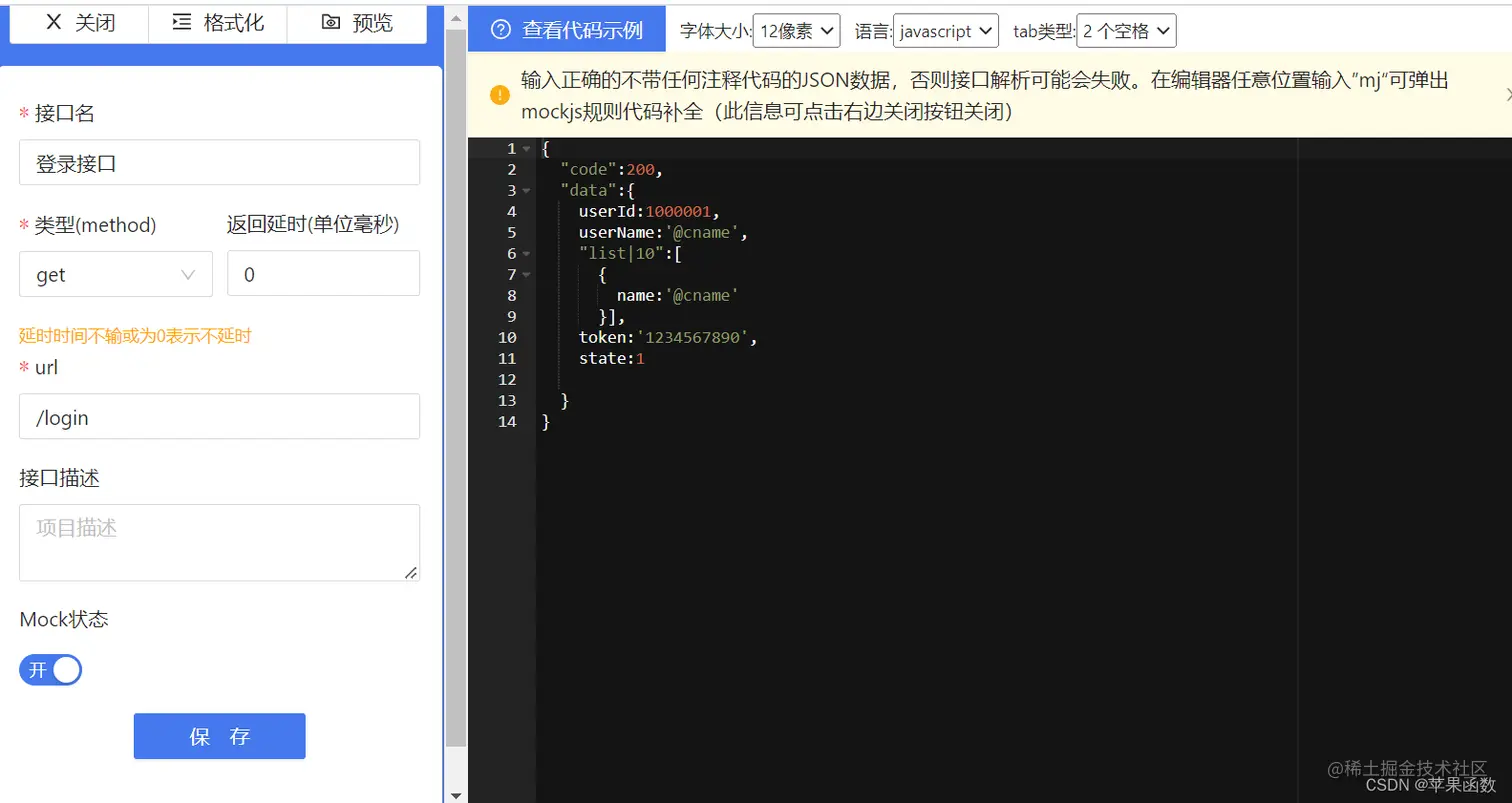This screenshot has width=1512, height=803.
Task: Collapse code fold arrow on line 1
Action: coord(527,149)
